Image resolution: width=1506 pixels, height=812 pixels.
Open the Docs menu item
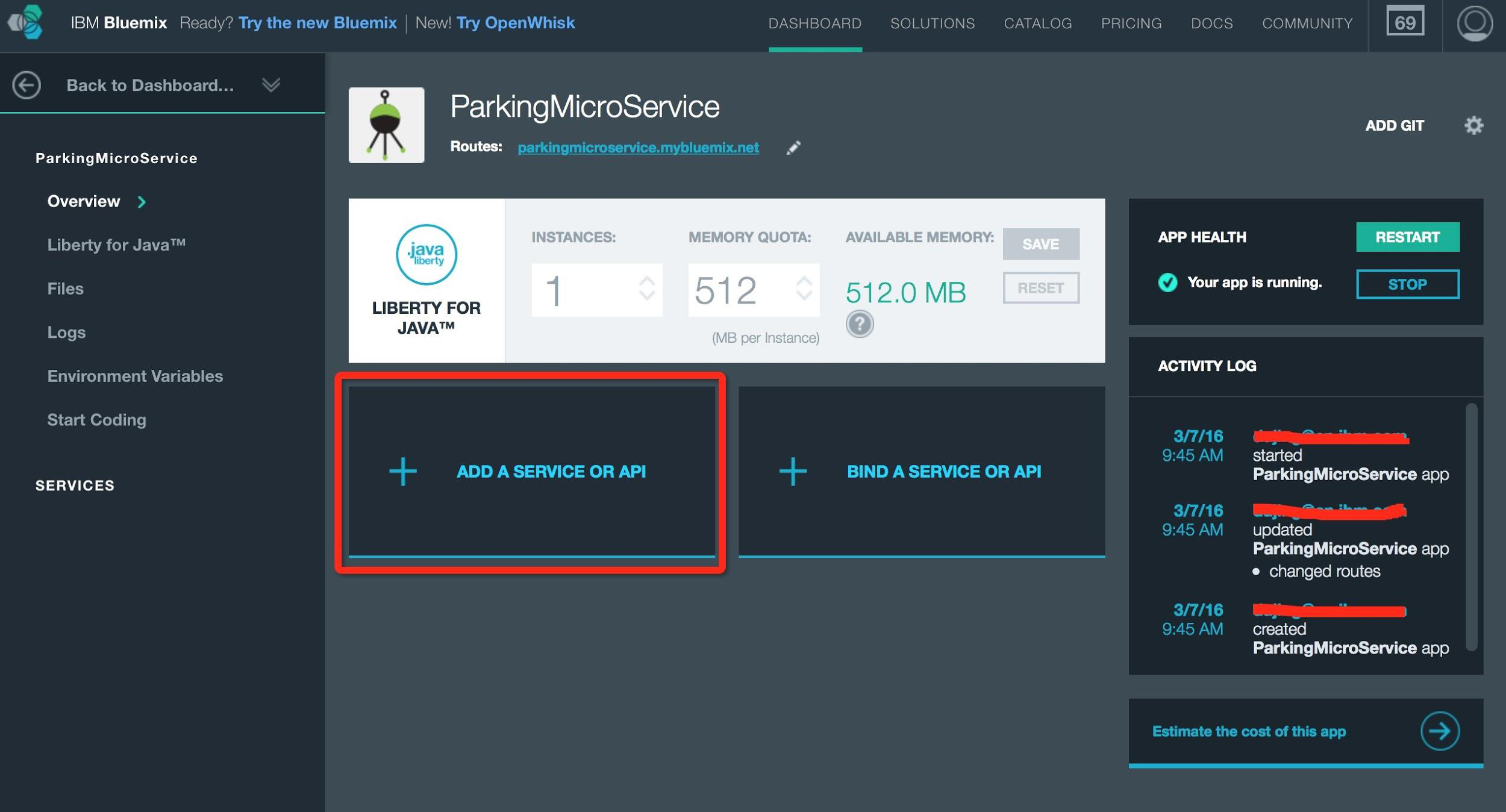pos(1211,23)
